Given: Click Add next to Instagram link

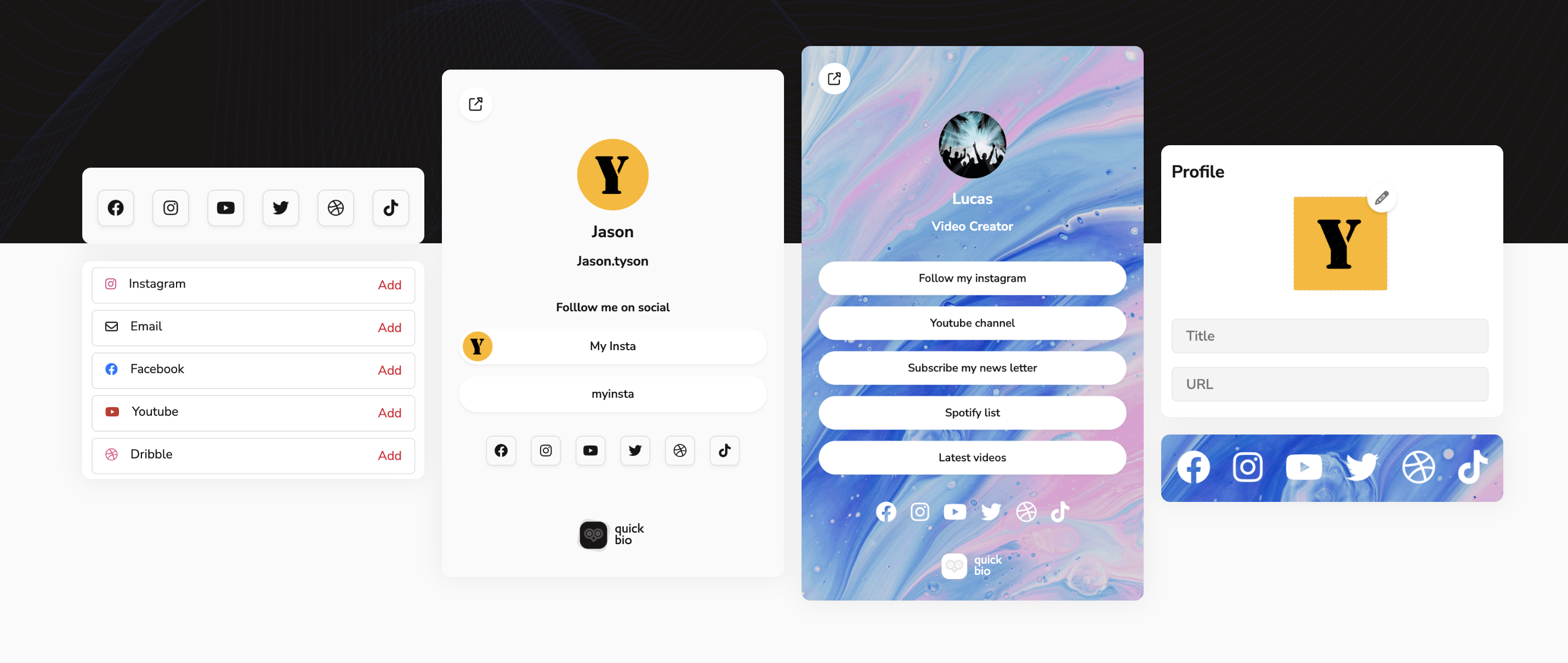Looking at the screenshot, I should click(x=389, y=285).
